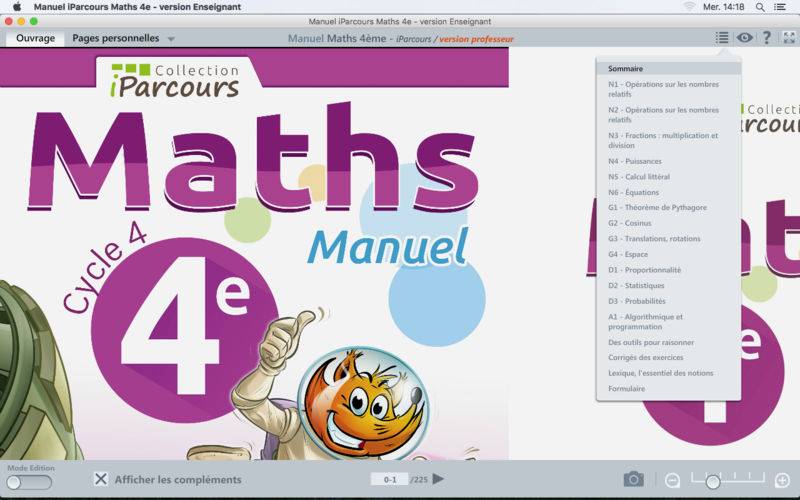Image resolution: width=800 pixels, height=500 pixels.
Task: Open the Apple menu
Action: coord(17,7)
